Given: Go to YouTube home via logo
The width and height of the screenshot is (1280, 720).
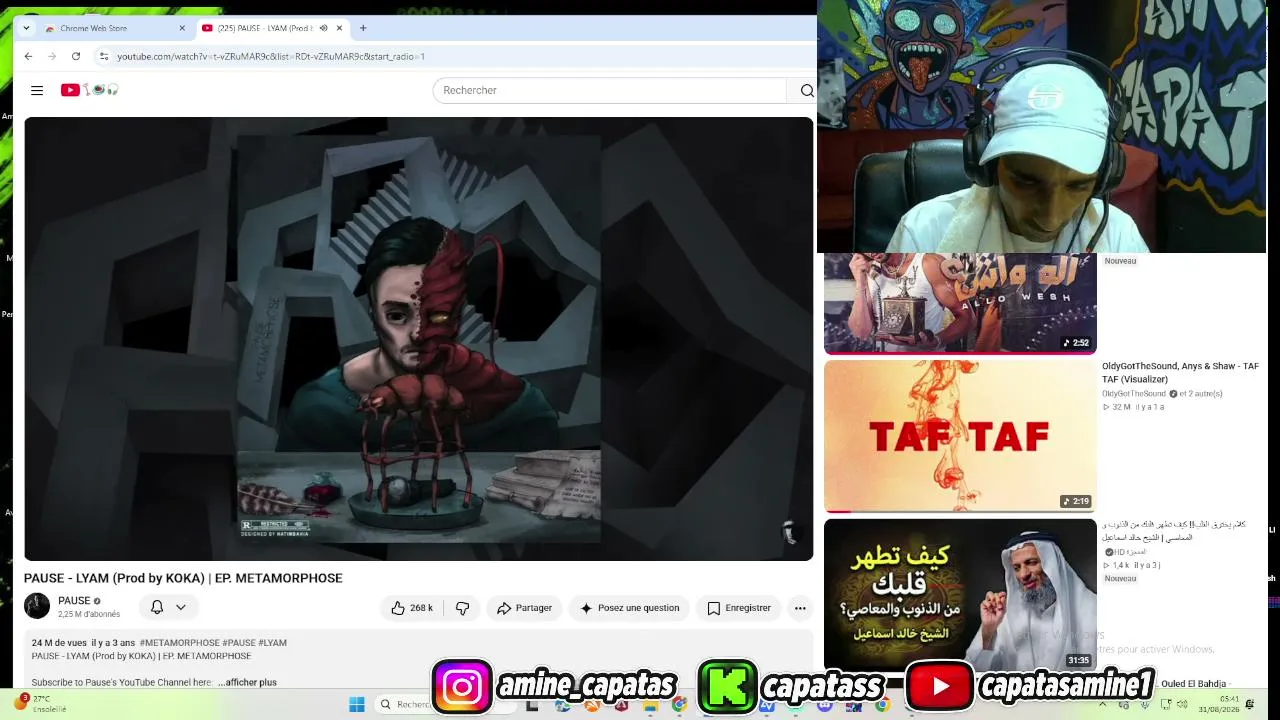Looking at the screenshot, I should [89, 90].
